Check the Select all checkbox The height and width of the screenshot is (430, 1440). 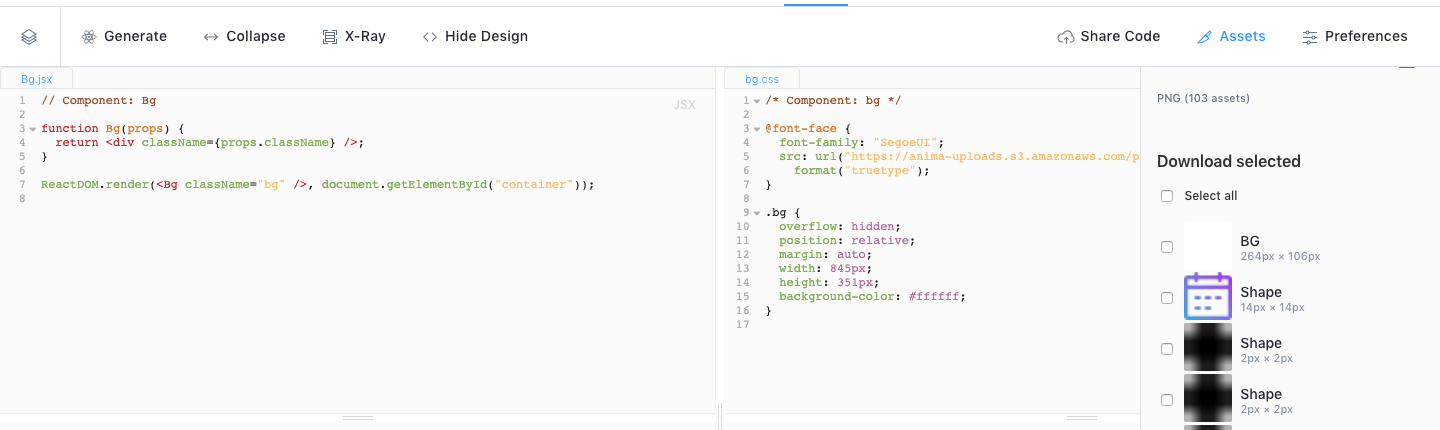click(x=1167, y=196)
